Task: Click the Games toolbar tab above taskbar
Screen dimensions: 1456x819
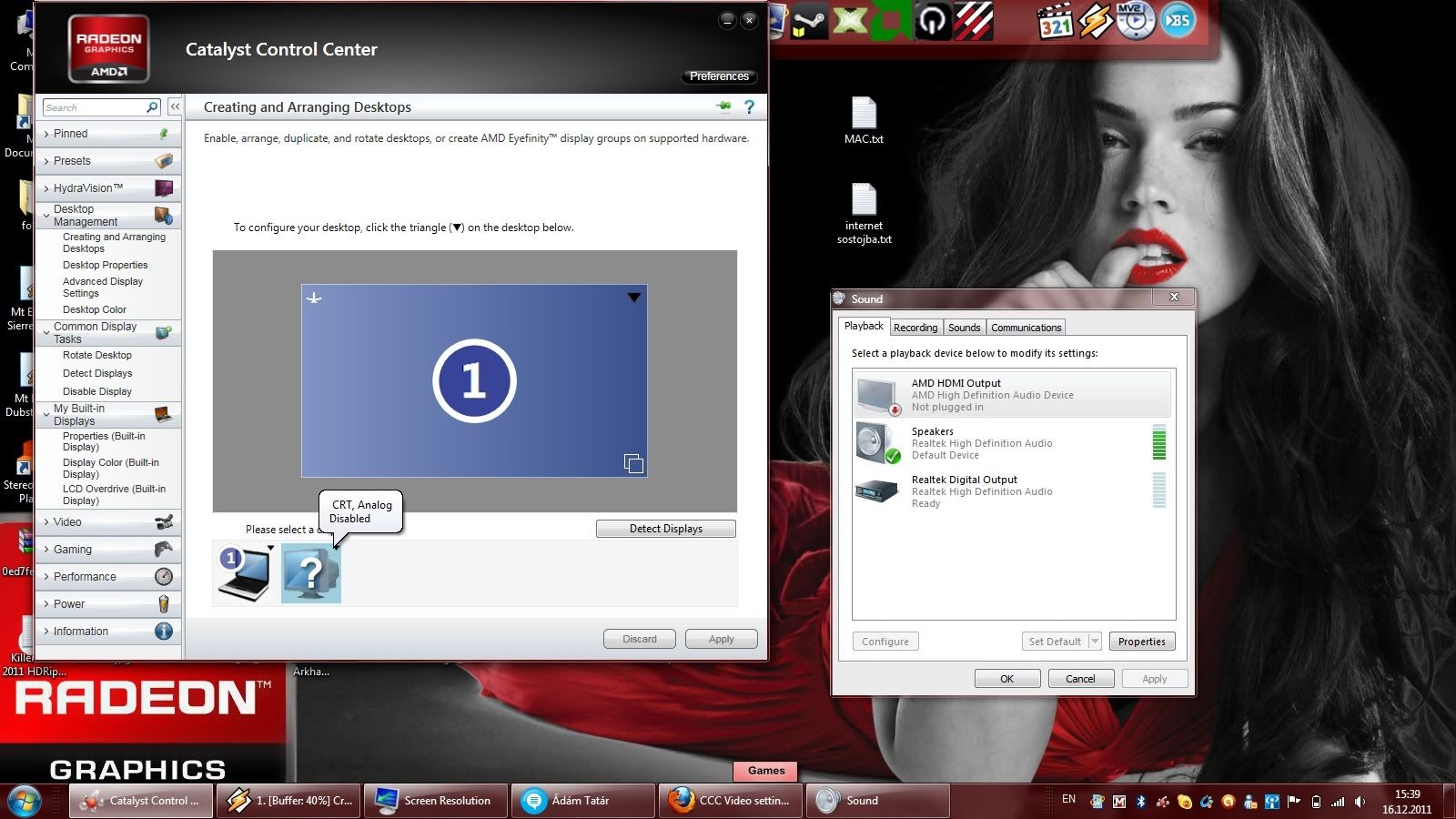Action: pyautogui.click(x=766, y=771)
